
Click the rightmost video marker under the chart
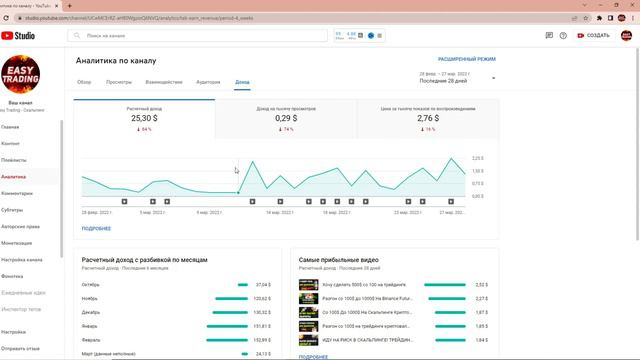point(451,202)
